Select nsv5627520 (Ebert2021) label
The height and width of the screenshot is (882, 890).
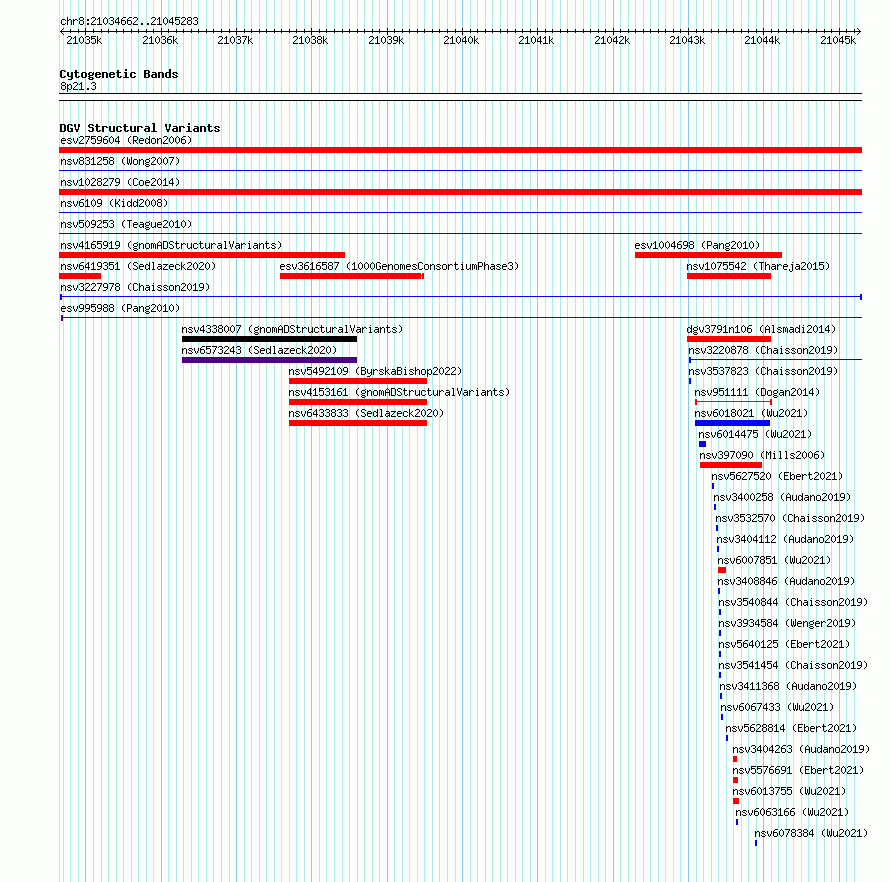(777, 476)
